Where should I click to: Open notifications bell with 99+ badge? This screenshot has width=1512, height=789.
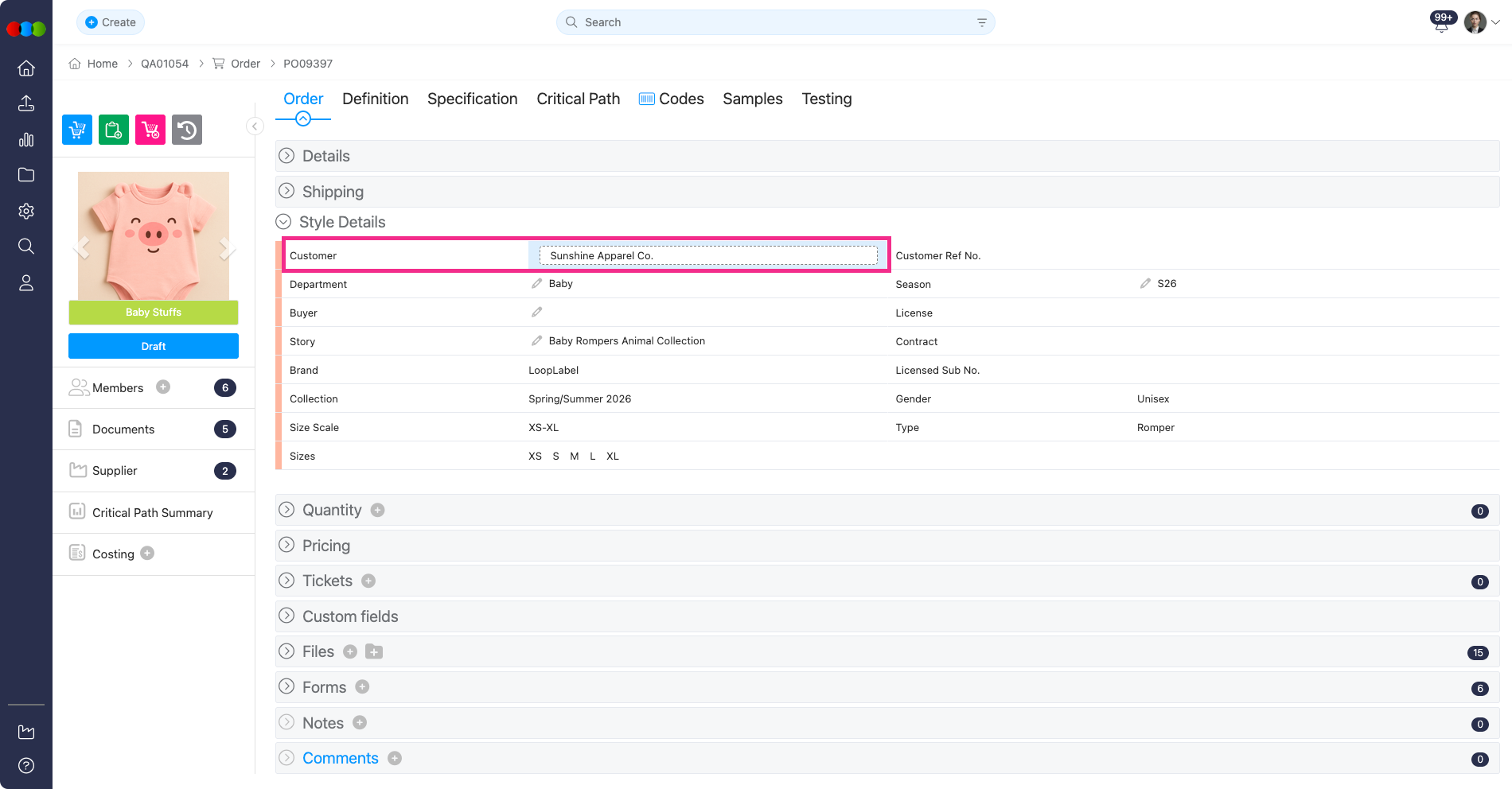(1441, 24)
